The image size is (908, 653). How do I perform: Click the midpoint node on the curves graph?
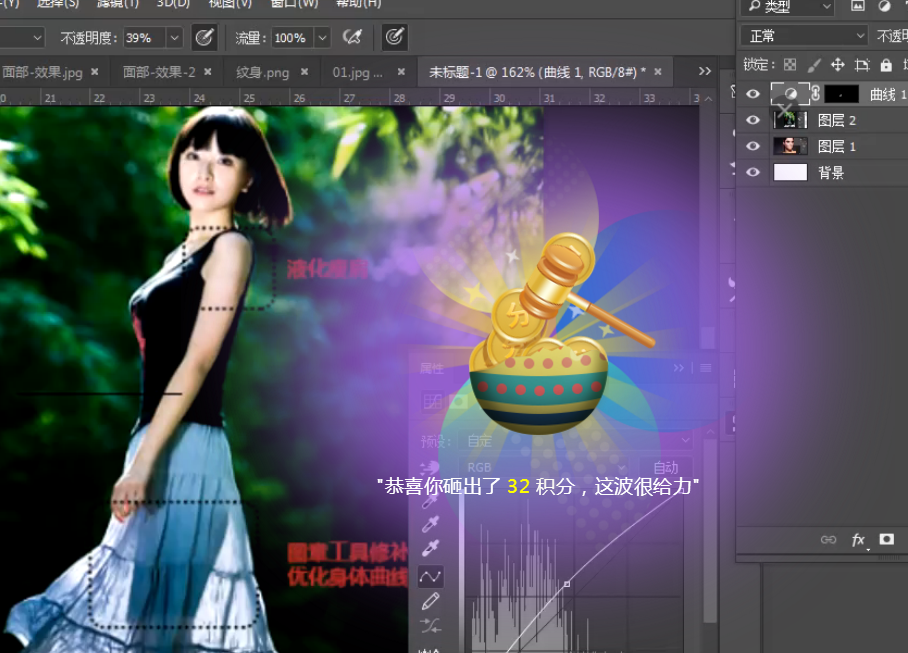(567, 584)
